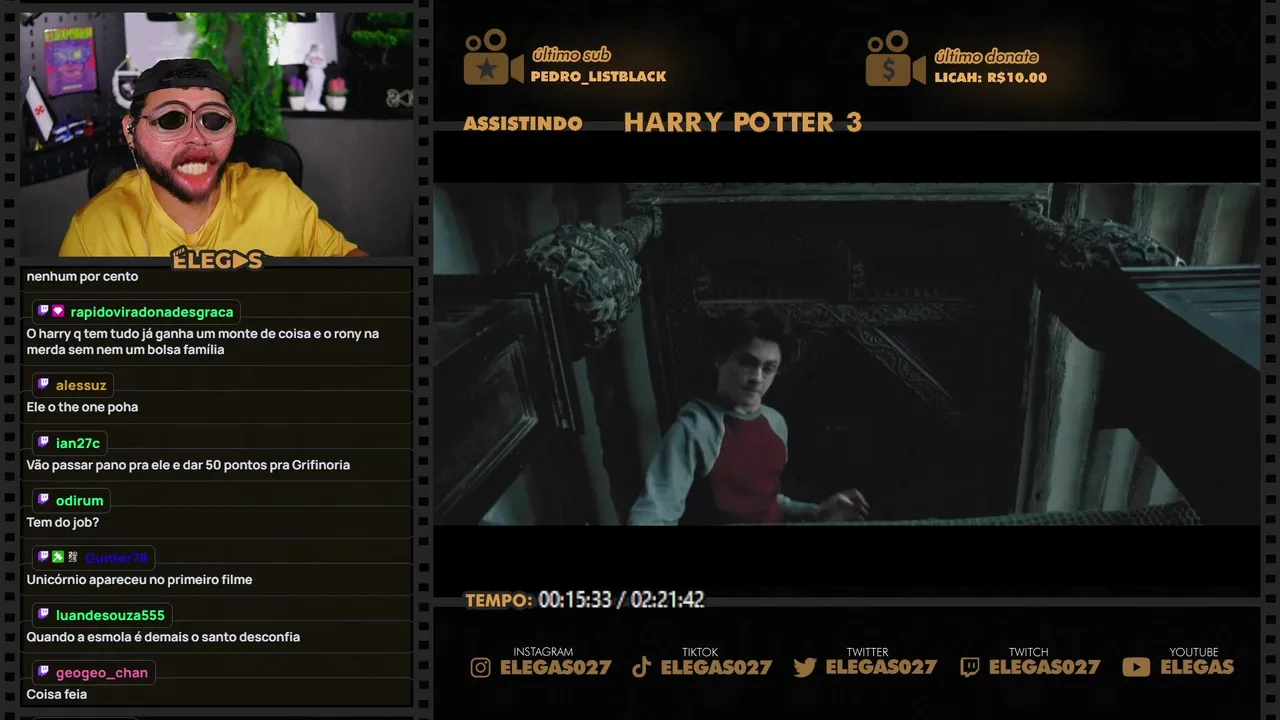Click the HARRY POTTER 3 title
Viewport: 1280px width, 720px height.
click(x=742, y=122)
